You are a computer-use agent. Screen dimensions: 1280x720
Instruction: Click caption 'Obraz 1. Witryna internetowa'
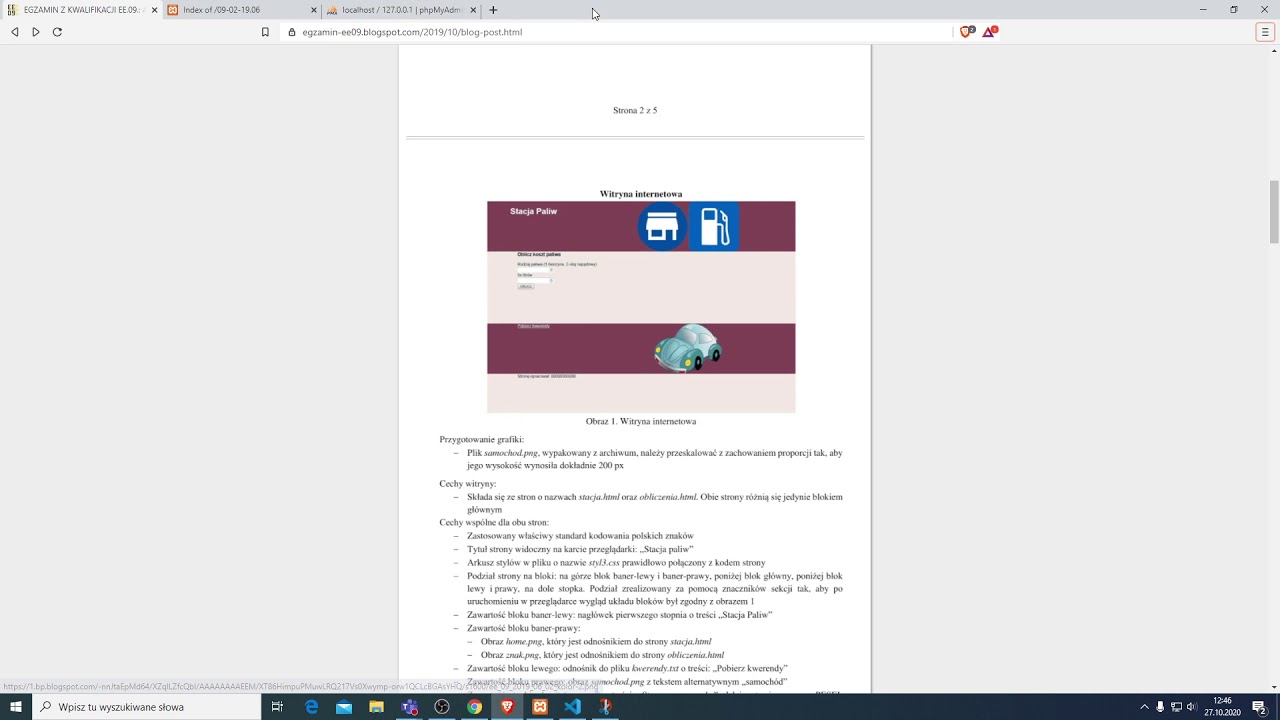coord(641,421)
